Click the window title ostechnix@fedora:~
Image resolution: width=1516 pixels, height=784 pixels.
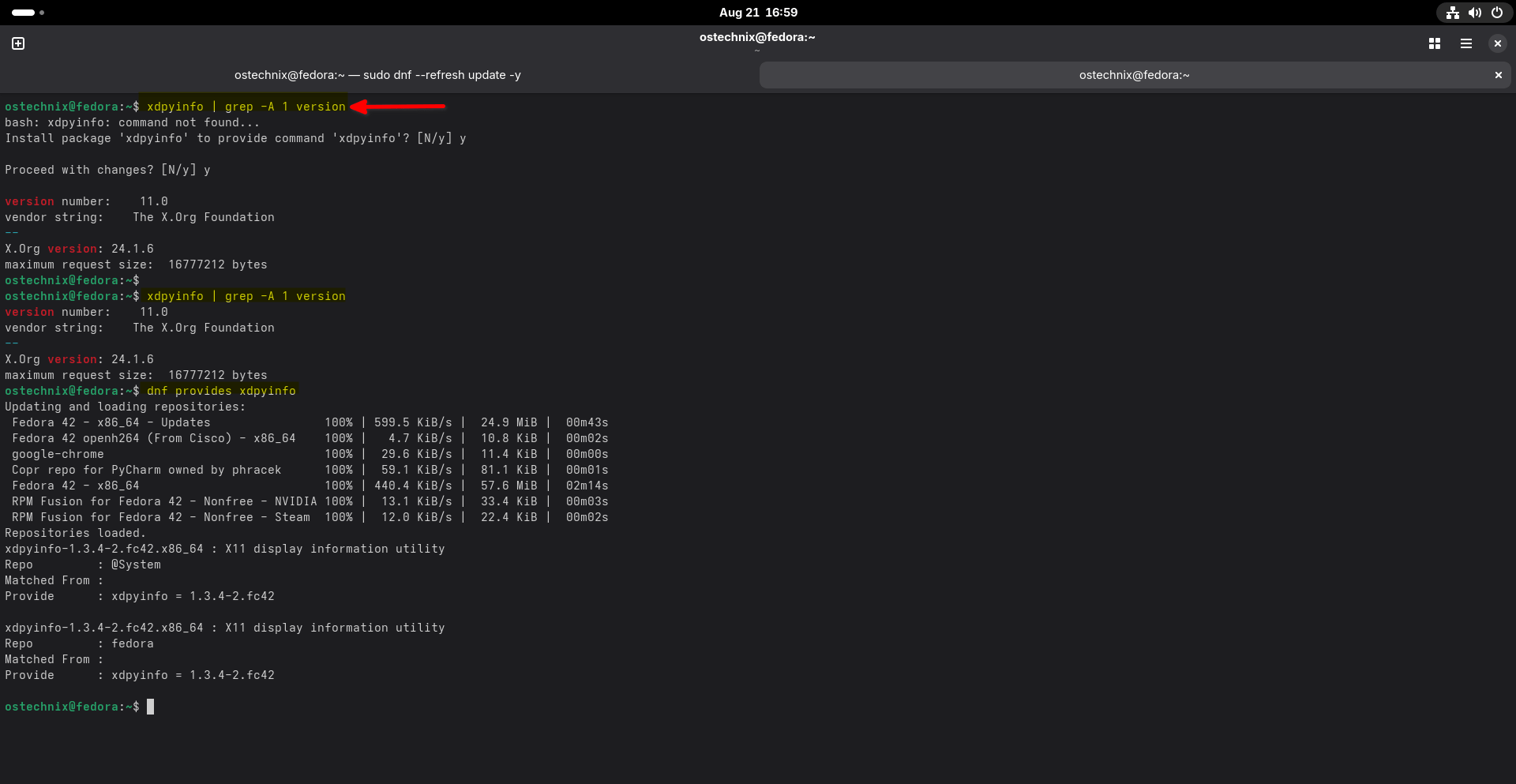757,37
